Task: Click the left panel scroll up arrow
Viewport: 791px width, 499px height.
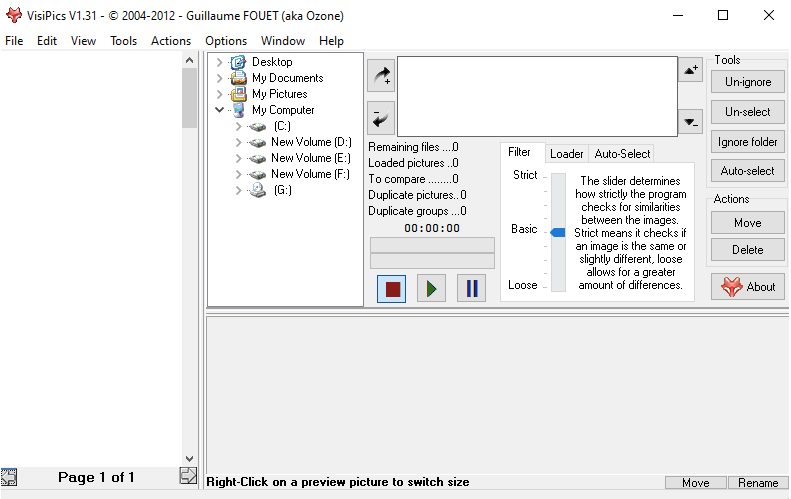Action: (x=189, y=61)
